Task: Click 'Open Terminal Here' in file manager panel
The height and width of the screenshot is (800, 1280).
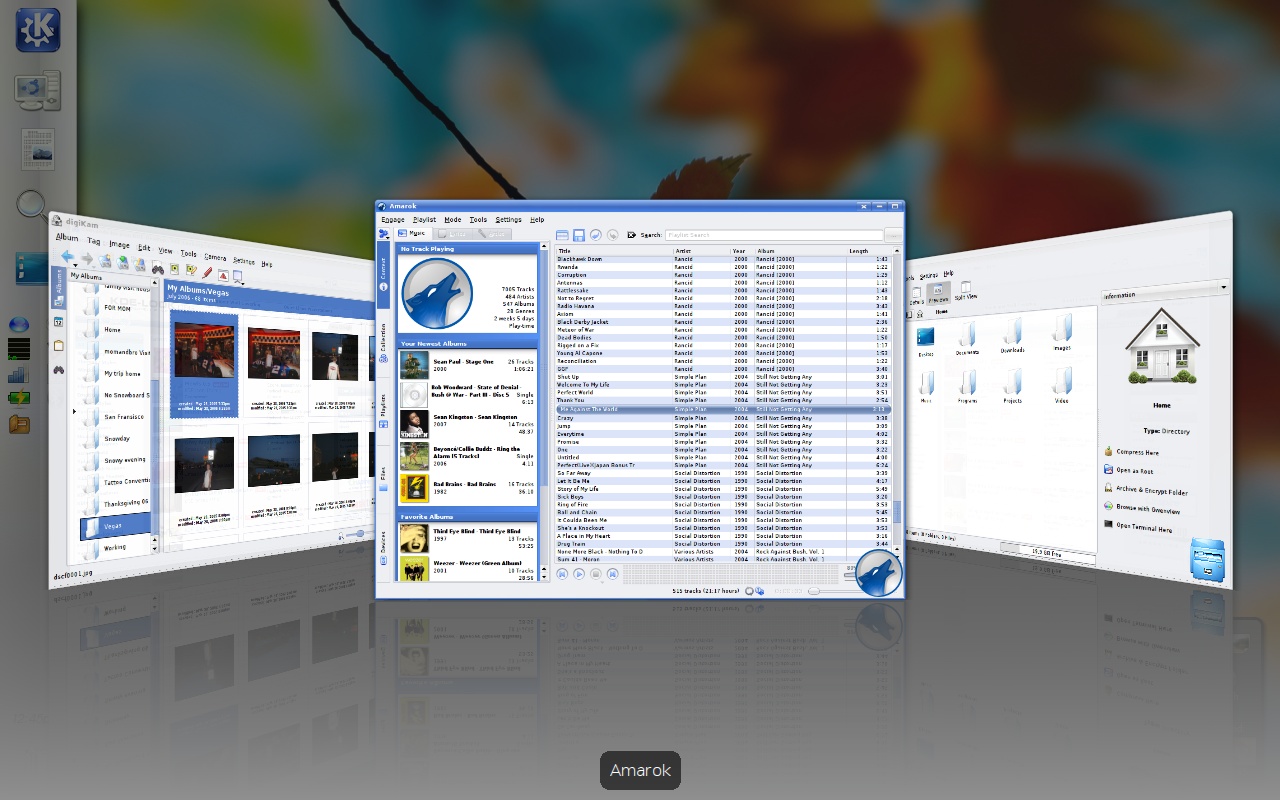Action: (x=1138, y=527)
